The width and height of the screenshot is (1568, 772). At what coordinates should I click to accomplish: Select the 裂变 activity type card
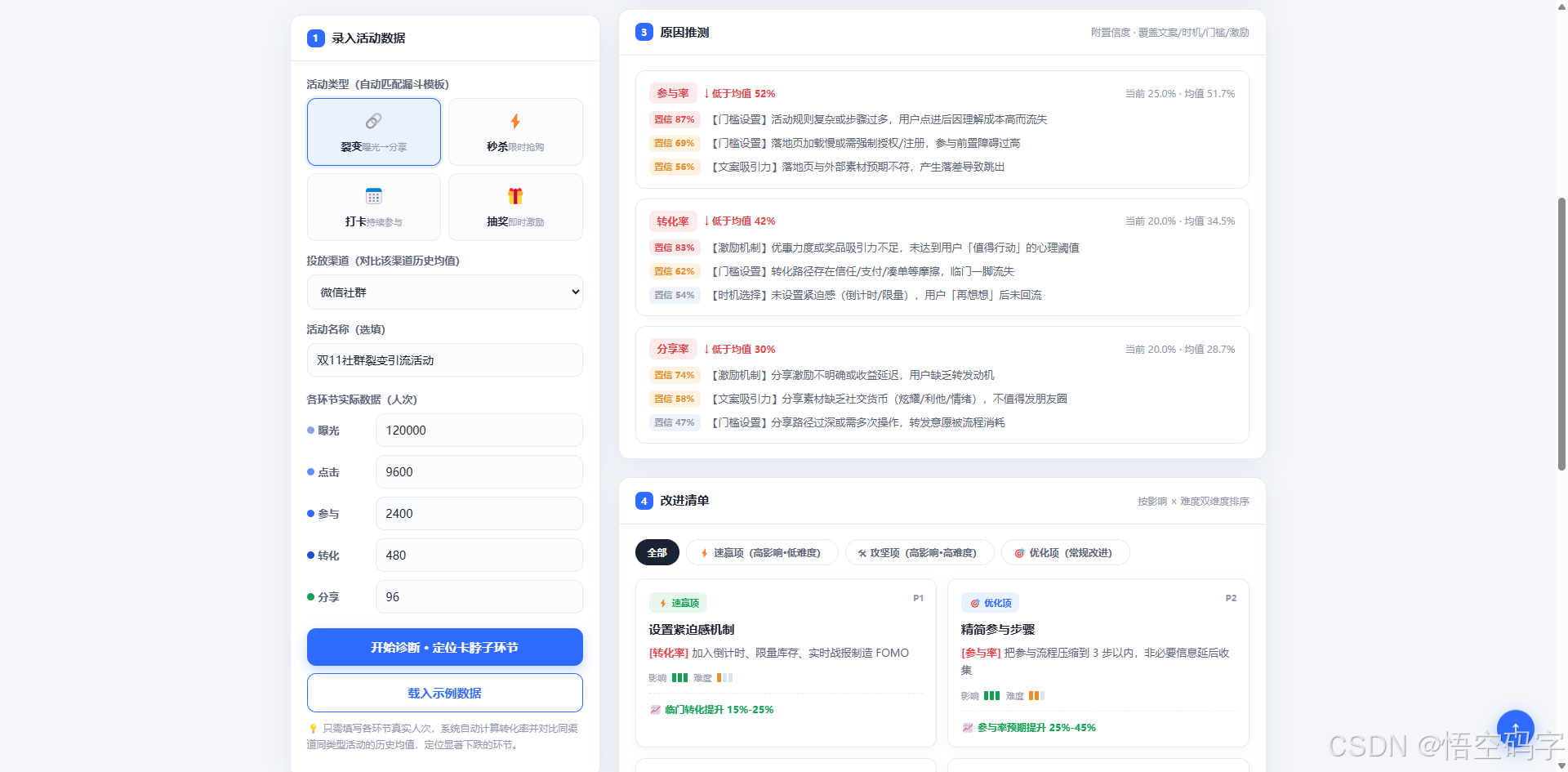coord(374,132)
